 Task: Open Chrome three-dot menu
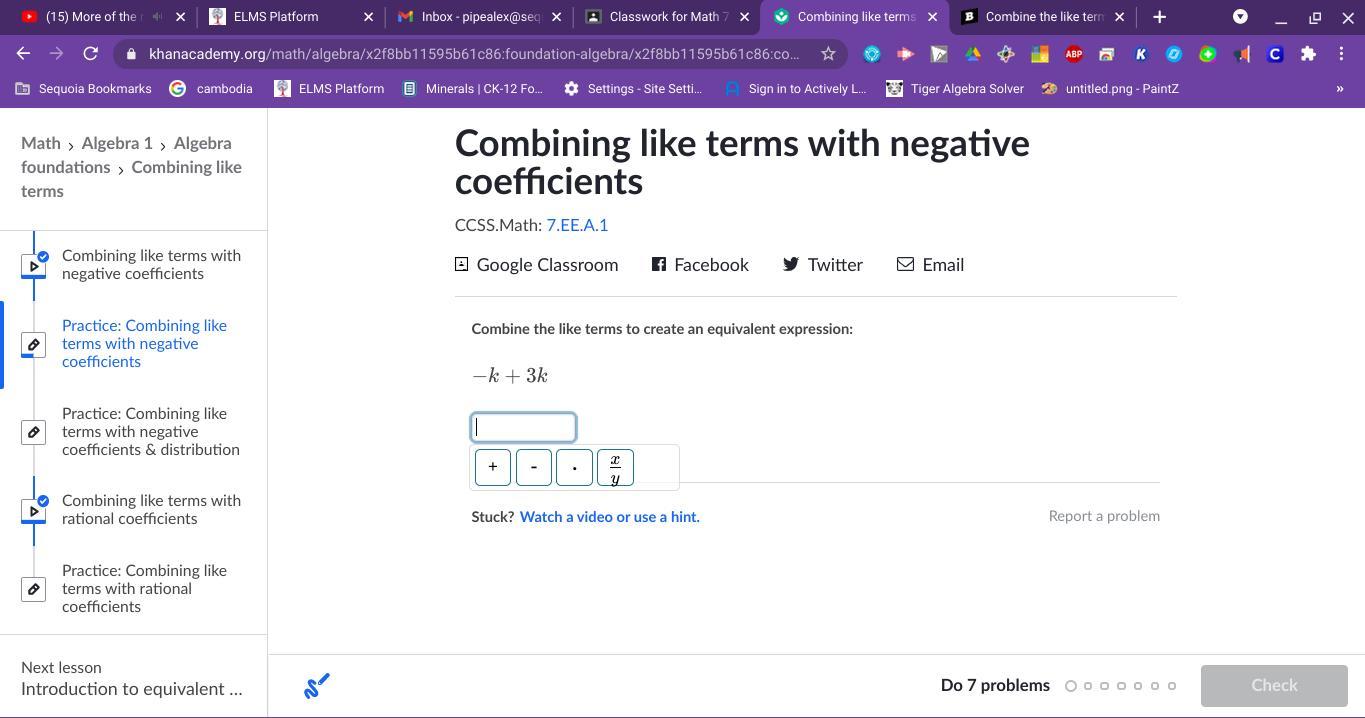1341,54
